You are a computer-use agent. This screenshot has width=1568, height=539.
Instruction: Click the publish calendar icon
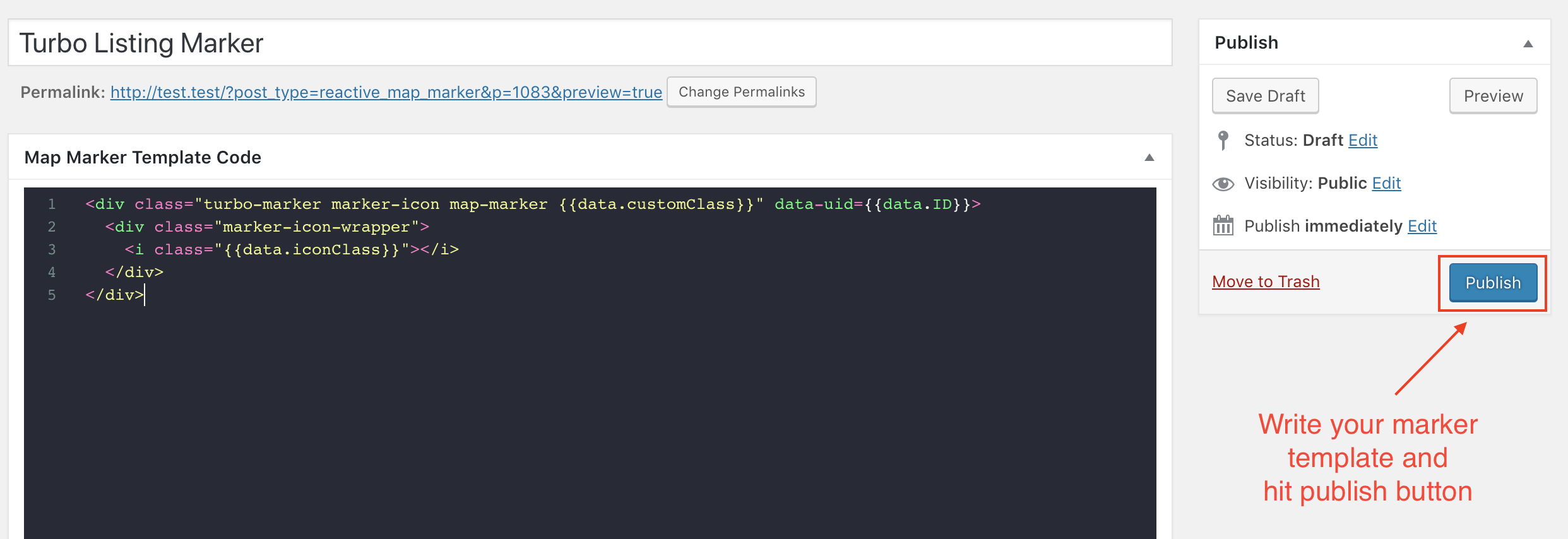tap(1223, 225)
